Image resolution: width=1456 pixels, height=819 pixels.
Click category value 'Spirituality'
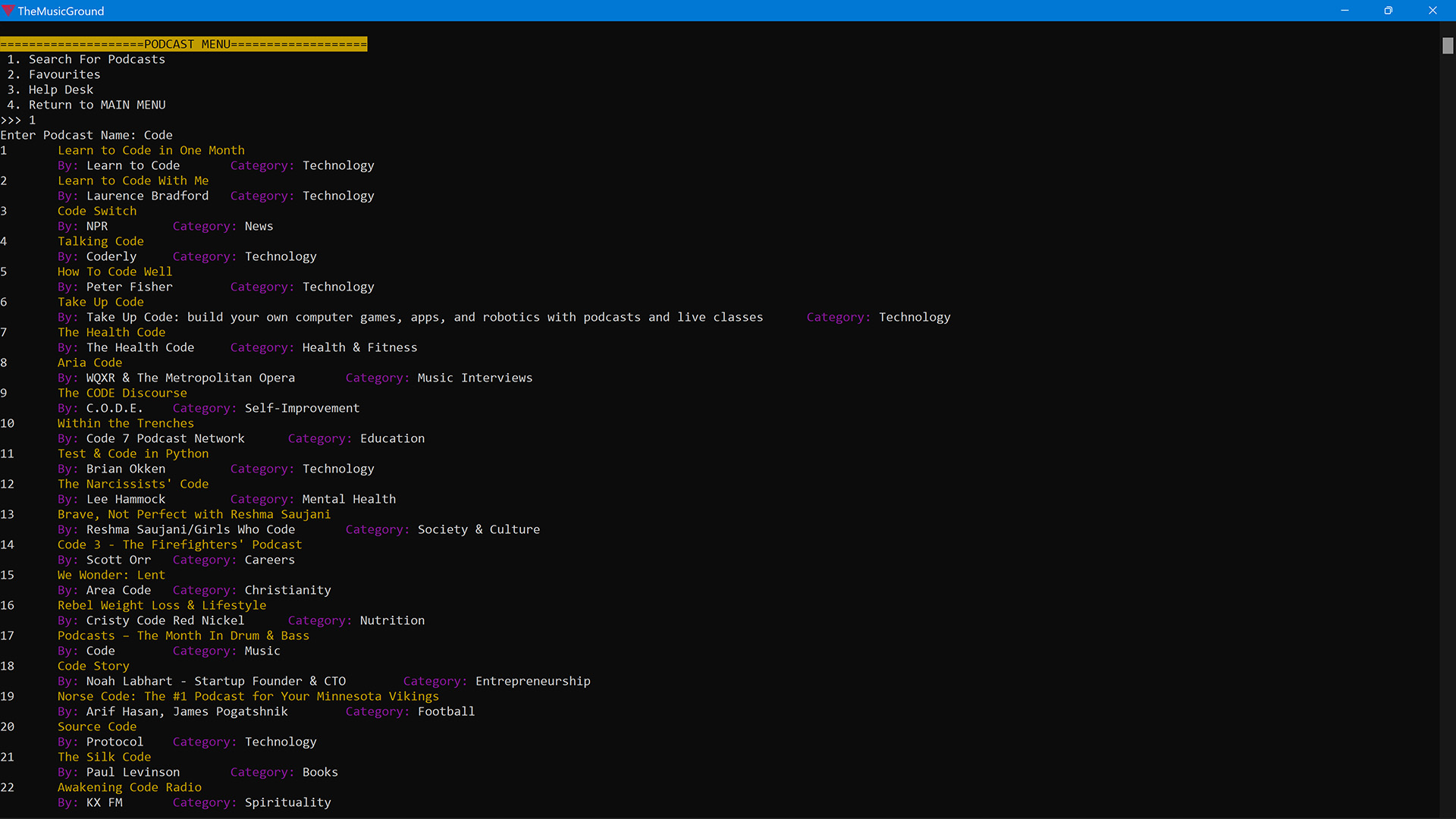pyautogui.click(x=287, y=802)
